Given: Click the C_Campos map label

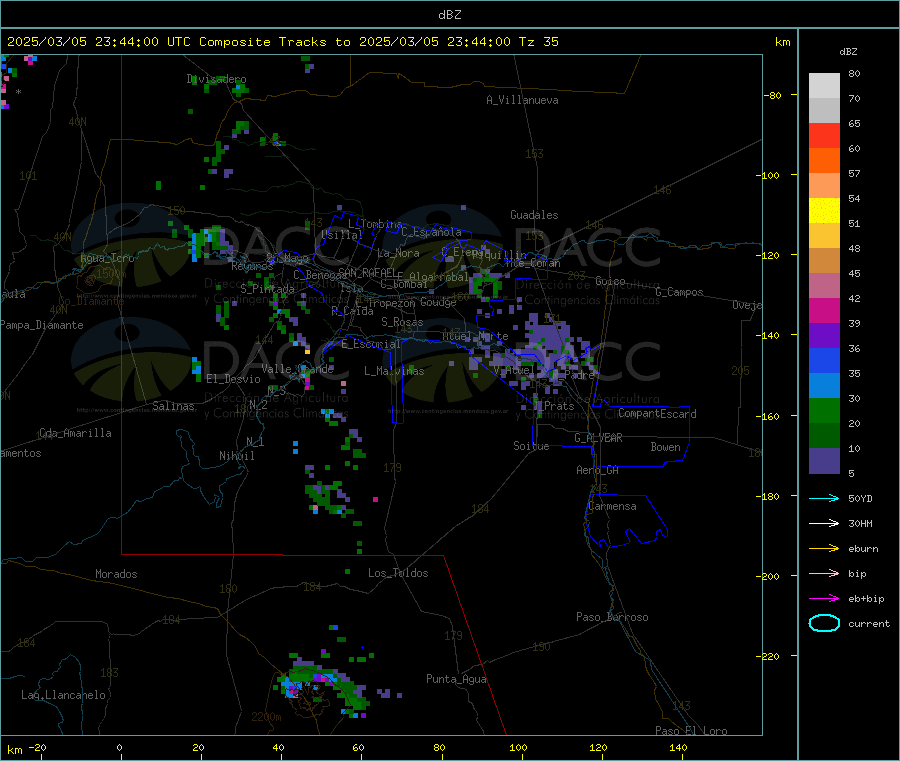Looking at the screenshot, I should [680, 292].
